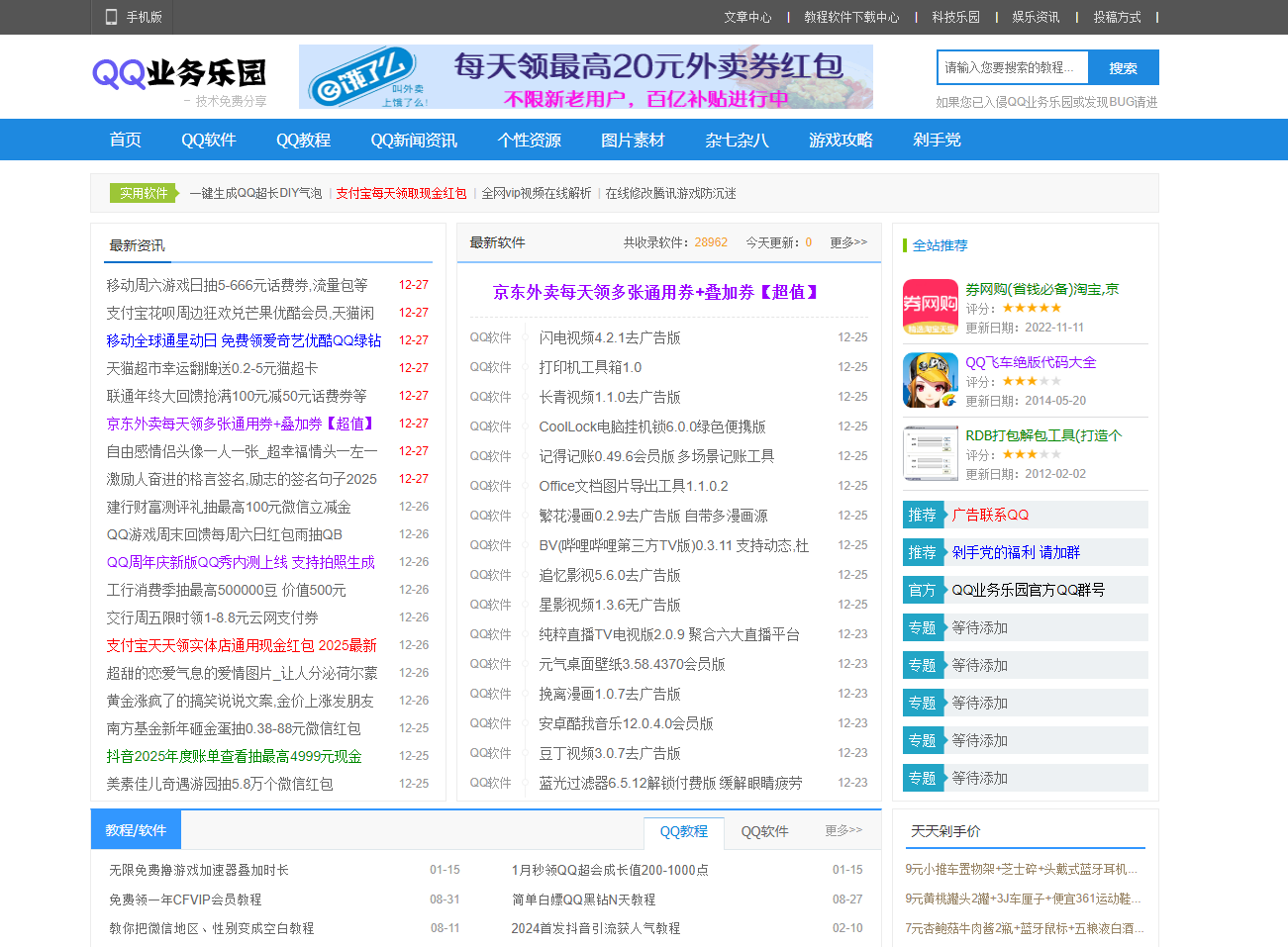Click the 实用软件 green tag label
This screenshot has width=1288, height=947.
144,193
